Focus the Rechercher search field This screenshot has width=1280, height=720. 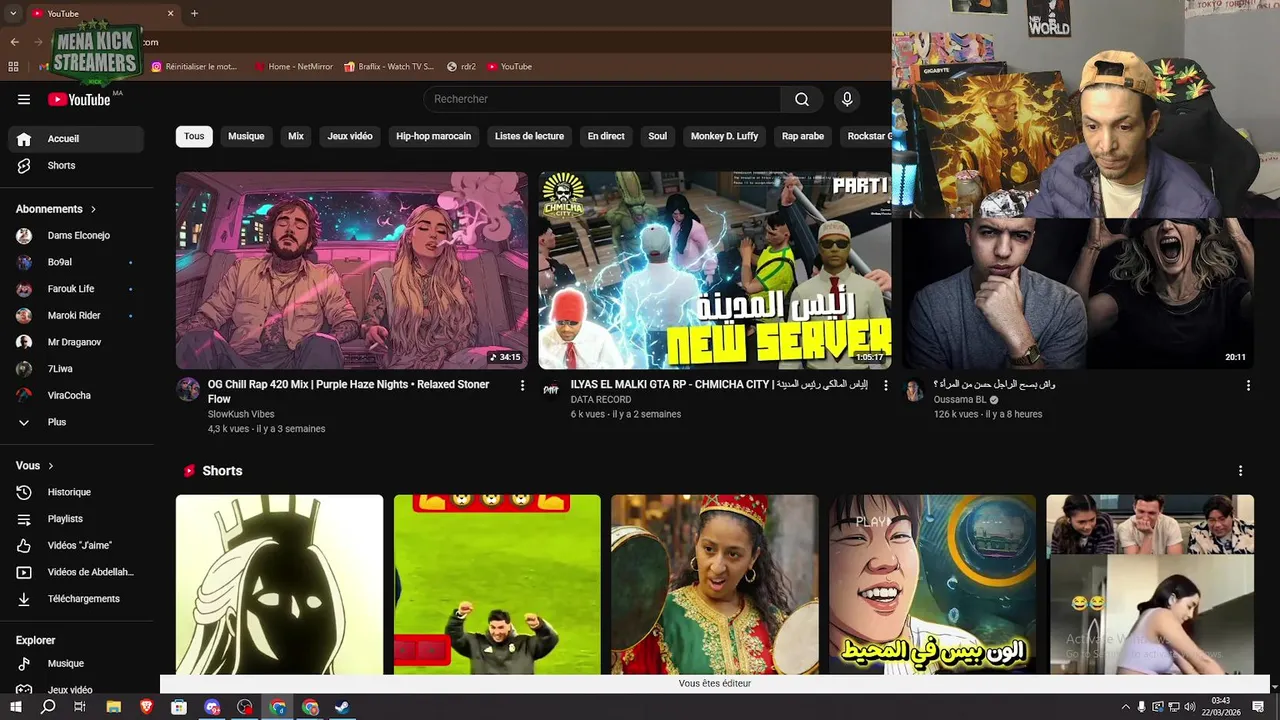point(603,99)
